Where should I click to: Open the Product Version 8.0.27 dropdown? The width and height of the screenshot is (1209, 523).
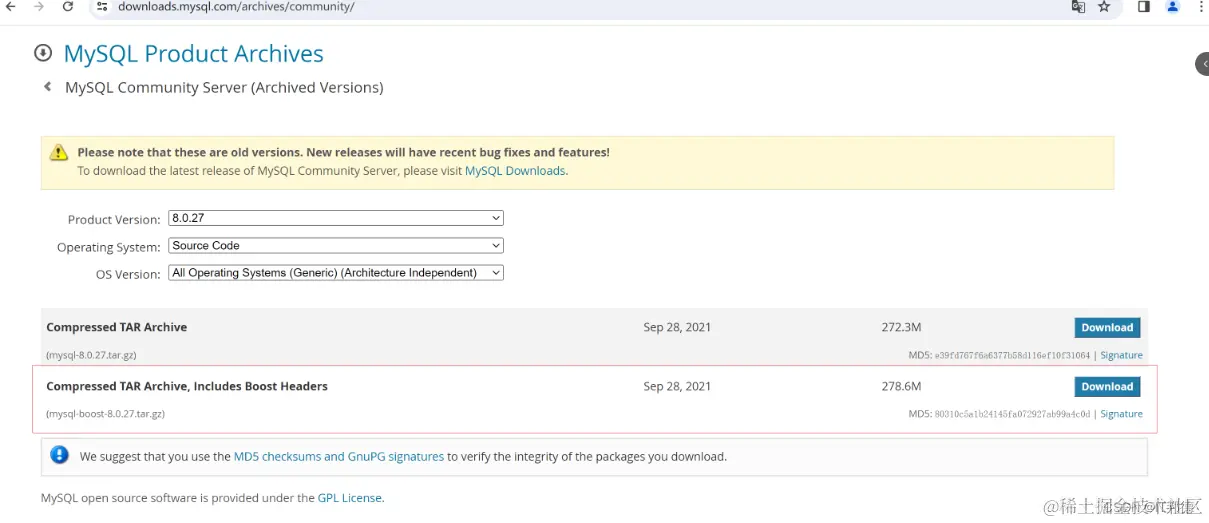click(336, 218)
